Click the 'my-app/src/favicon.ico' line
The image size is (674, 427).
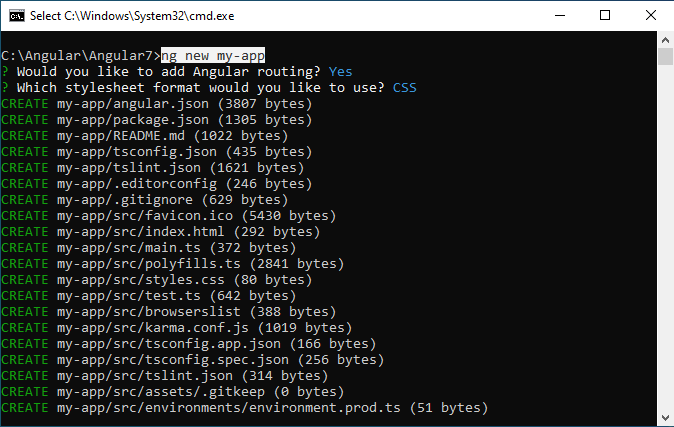168,215
